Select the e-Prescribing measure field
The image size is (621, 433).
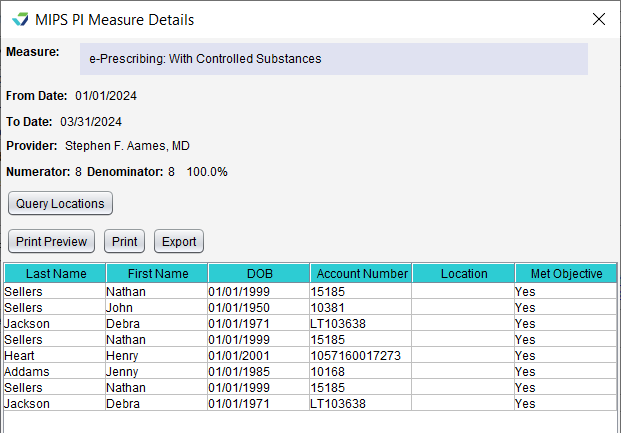coord(334,59)
